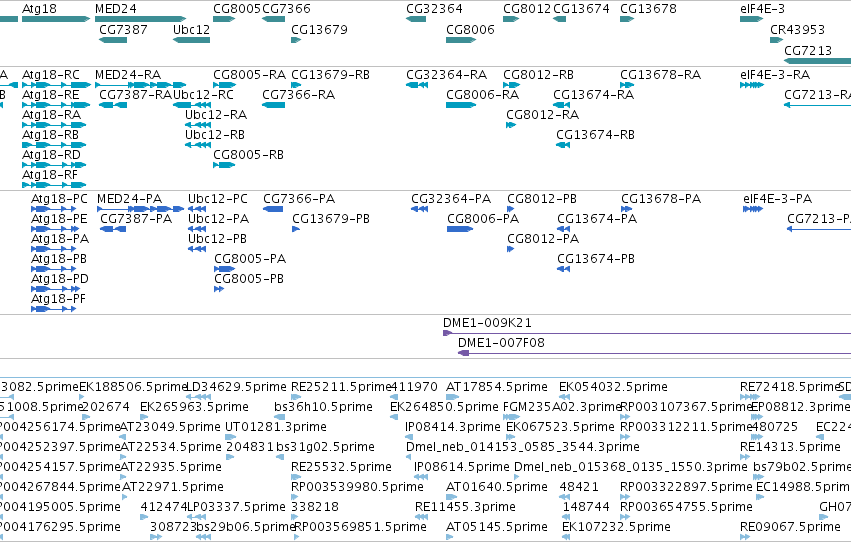Viewport: 851px width, 542px height.
Task: Select the CG7366 gene feature
Action: [x=274, y=19]
